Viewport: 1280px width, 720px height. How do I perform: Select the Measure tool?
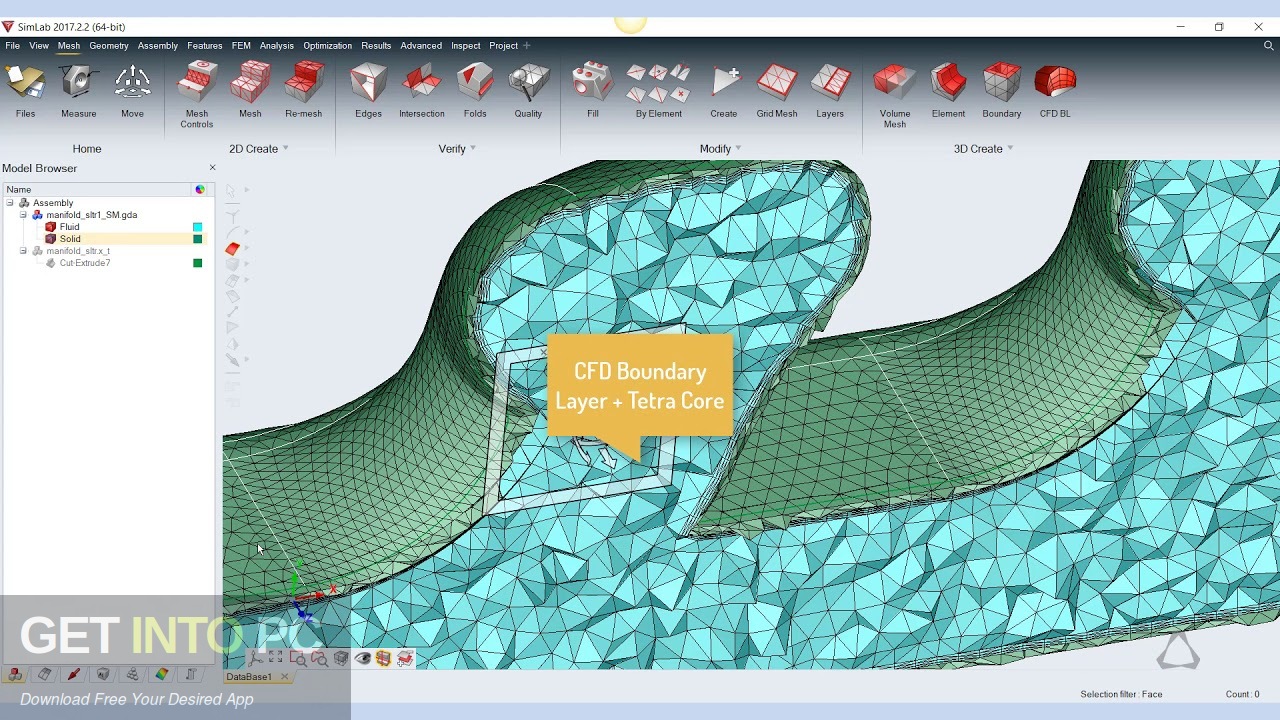78,90
